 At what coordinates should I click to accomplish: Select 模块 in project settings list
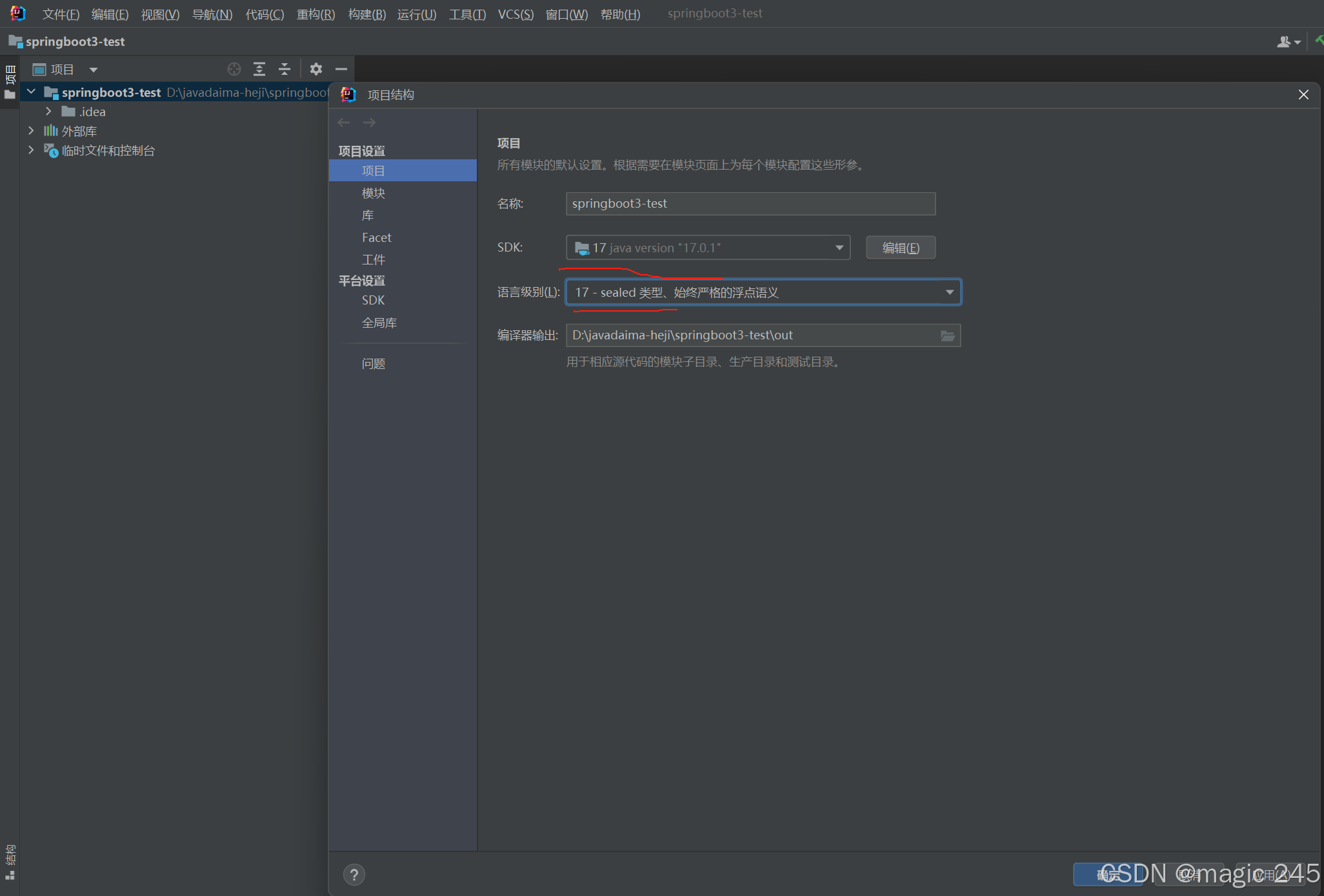pos(374,193)
